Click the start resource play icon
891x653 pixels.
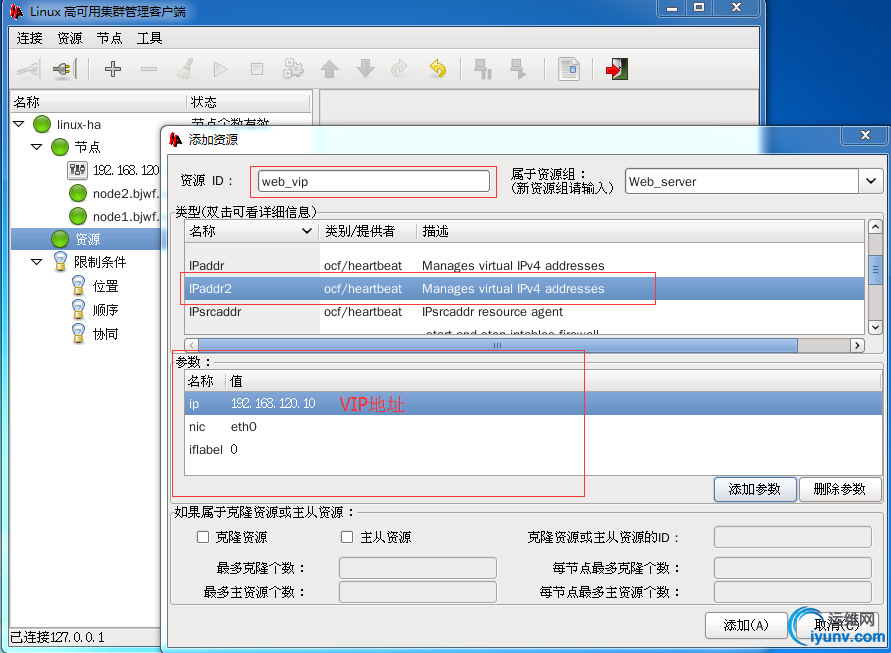click(x=220, y=69)
